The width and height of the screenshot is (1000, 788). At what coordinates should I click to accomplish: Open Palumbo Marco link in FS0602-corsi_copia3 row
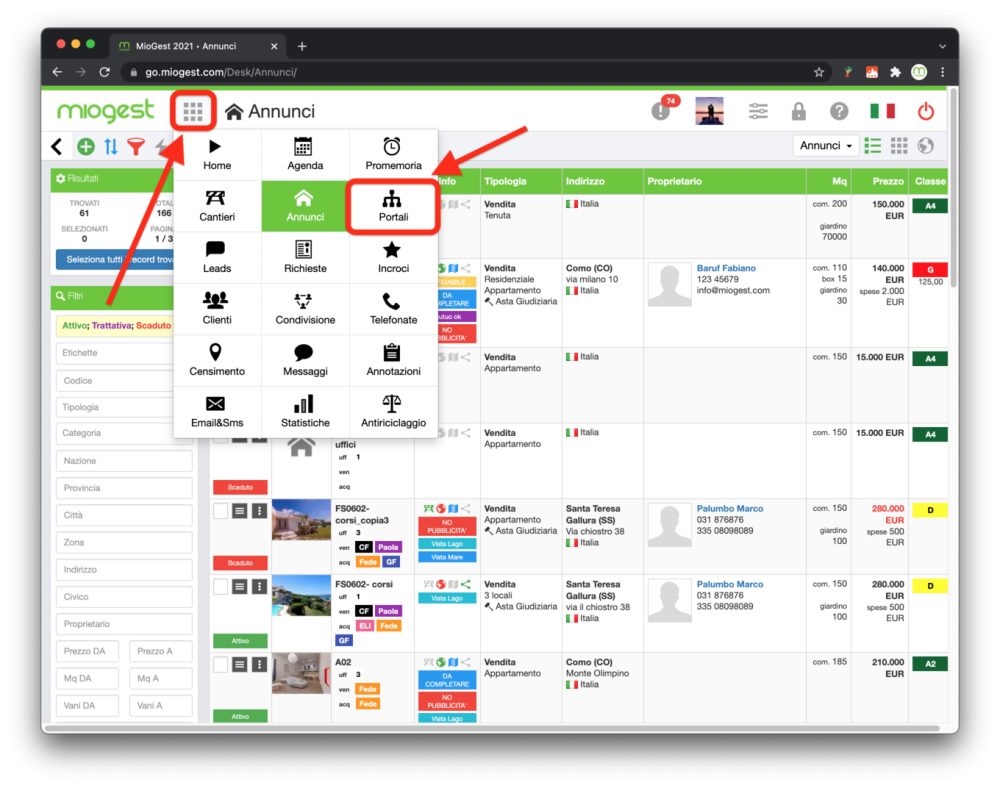click(730, 509)
